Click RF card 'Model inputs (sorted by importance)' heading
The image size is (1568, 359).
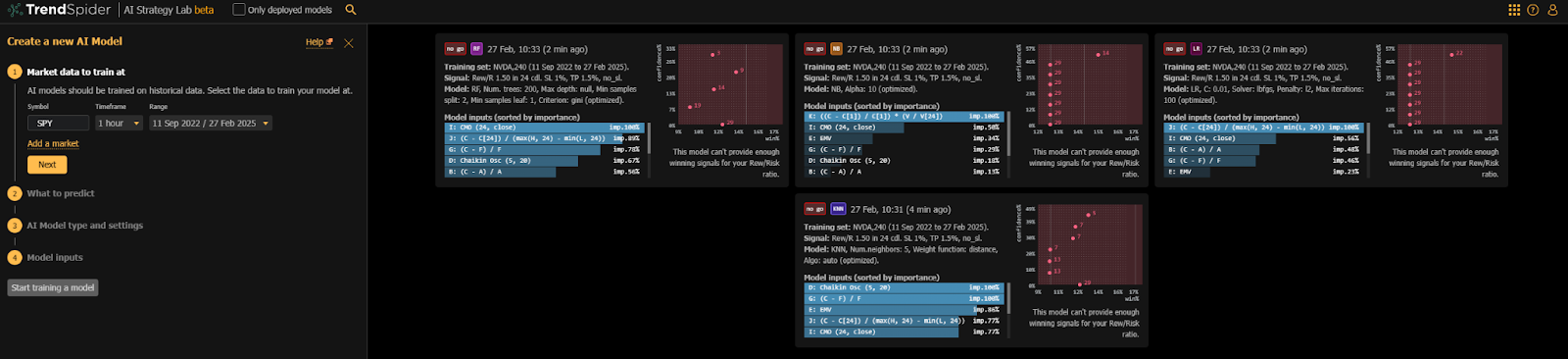point(512,117)
